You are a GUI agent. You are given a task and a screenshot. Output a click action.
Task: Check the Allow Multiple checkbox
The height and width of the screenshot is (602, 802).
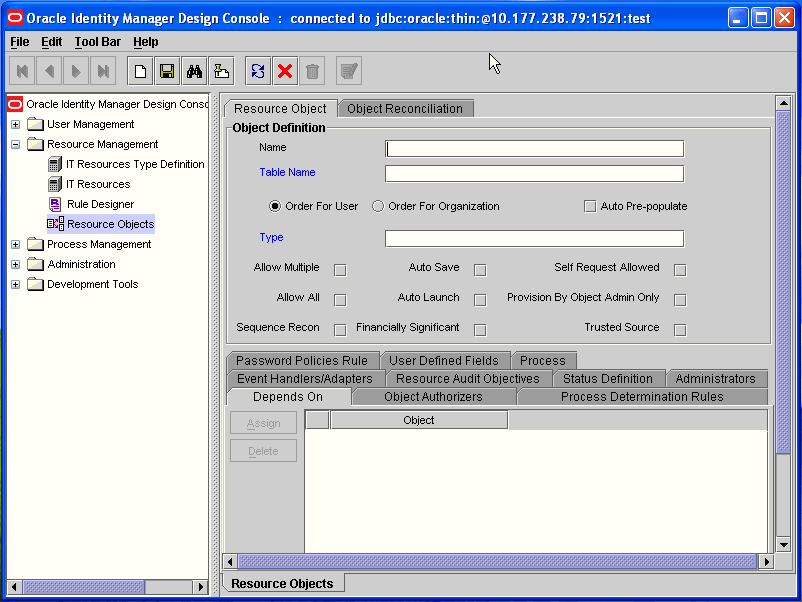coord(340,270)
